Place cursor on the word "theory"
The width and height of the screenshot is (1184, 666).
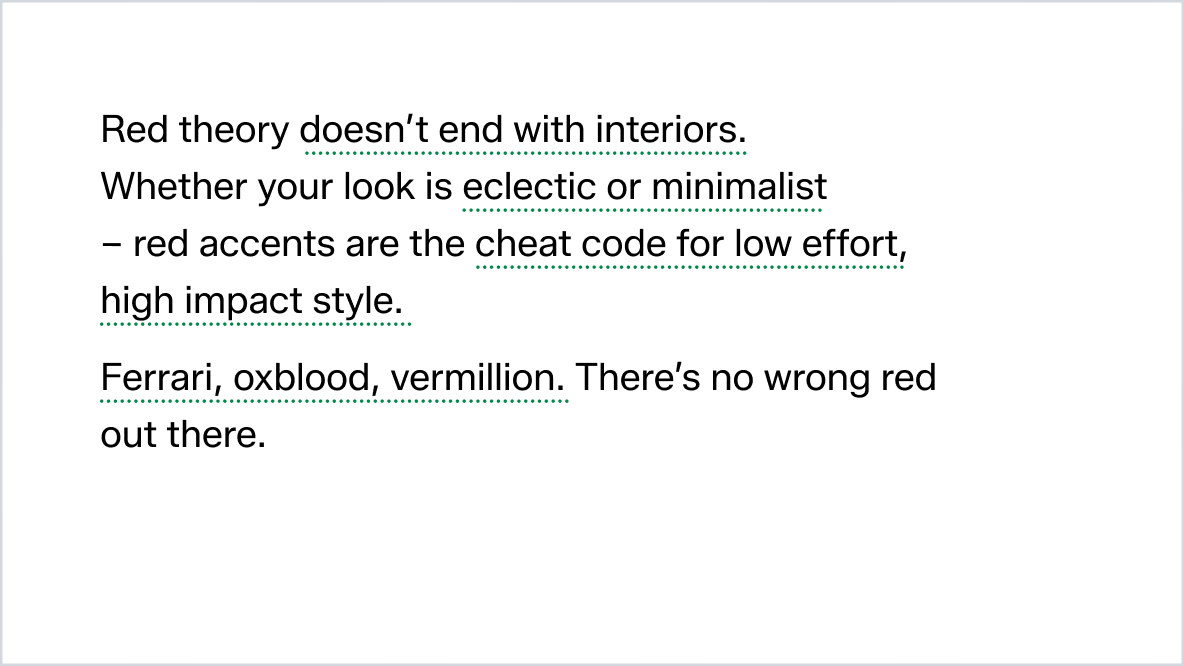pos(243,131)
